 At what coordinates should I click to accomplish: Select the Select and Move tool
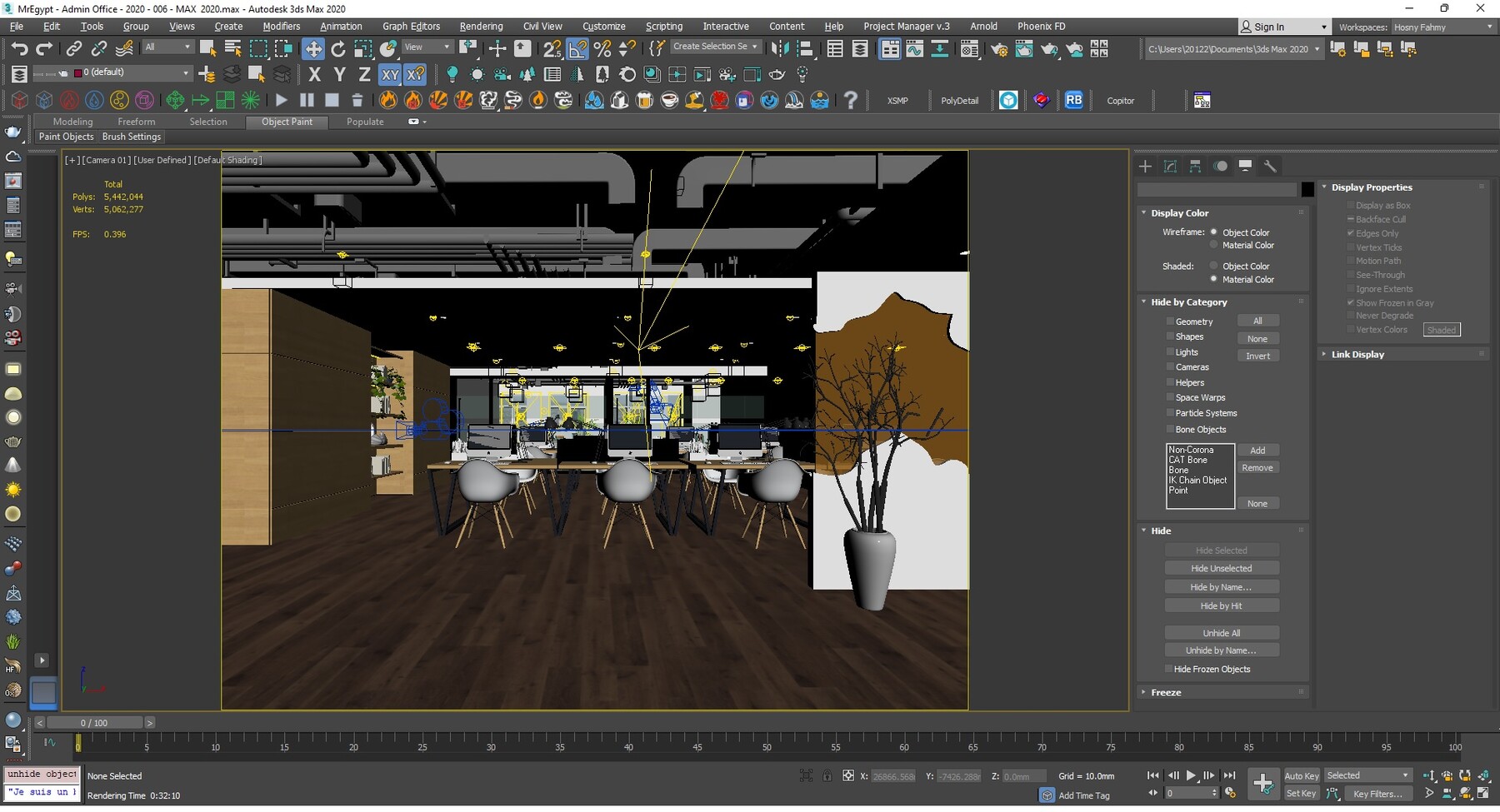coord(313,48)
